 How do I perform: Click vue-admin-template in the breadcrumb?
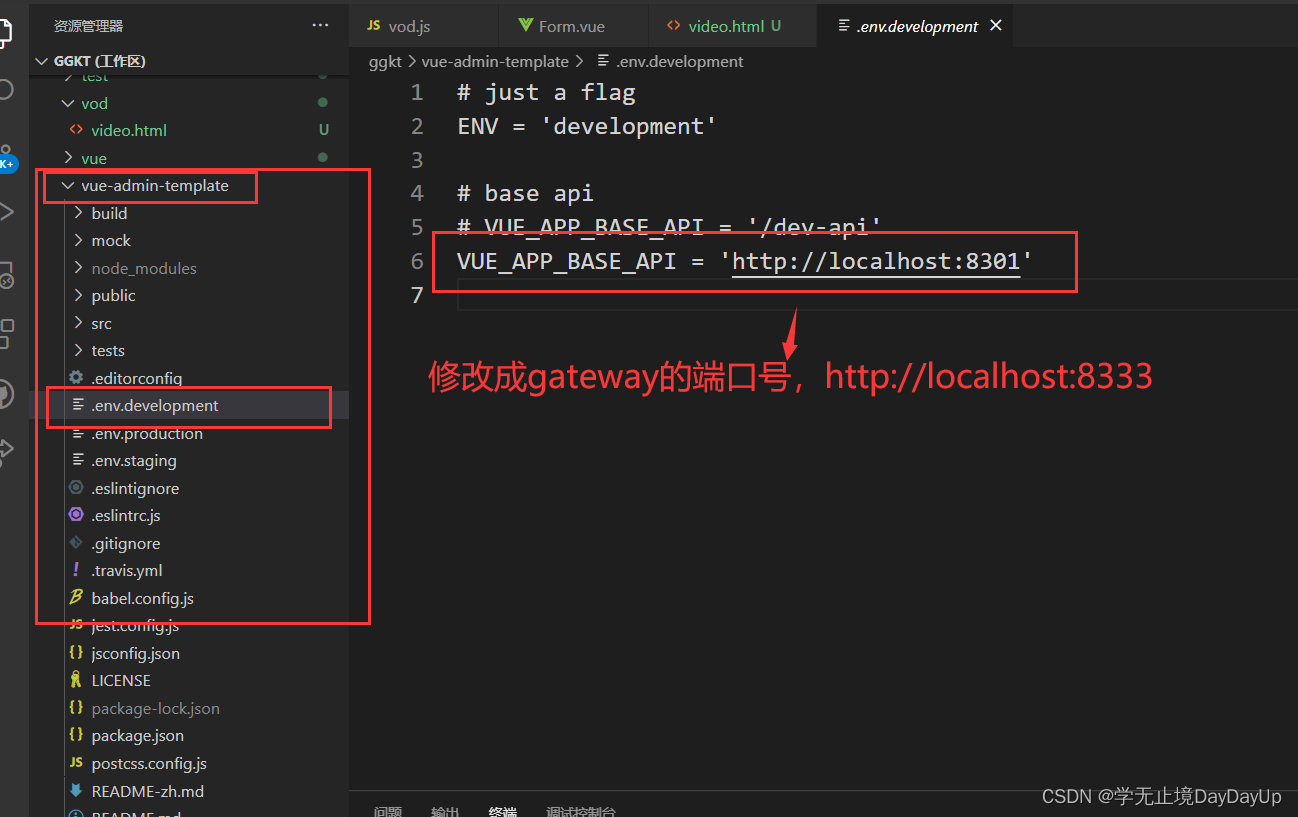495,61
